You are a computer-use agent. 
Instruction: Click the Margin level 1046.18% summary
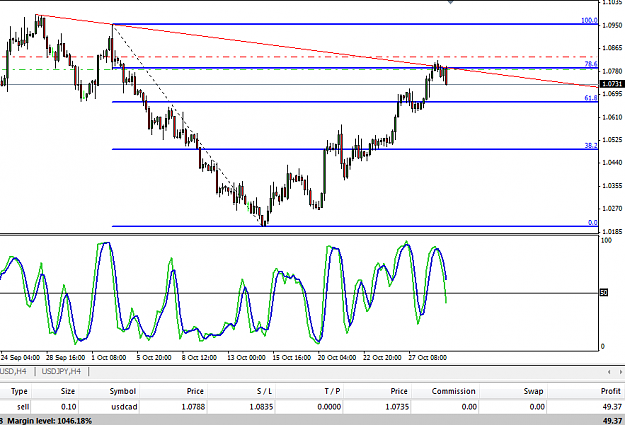49,421
